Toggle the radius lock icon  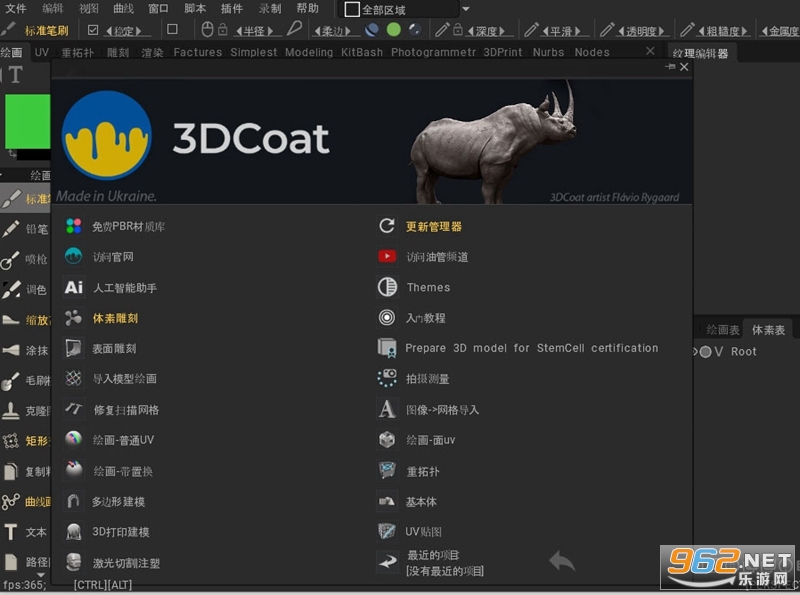coord(223,30)
